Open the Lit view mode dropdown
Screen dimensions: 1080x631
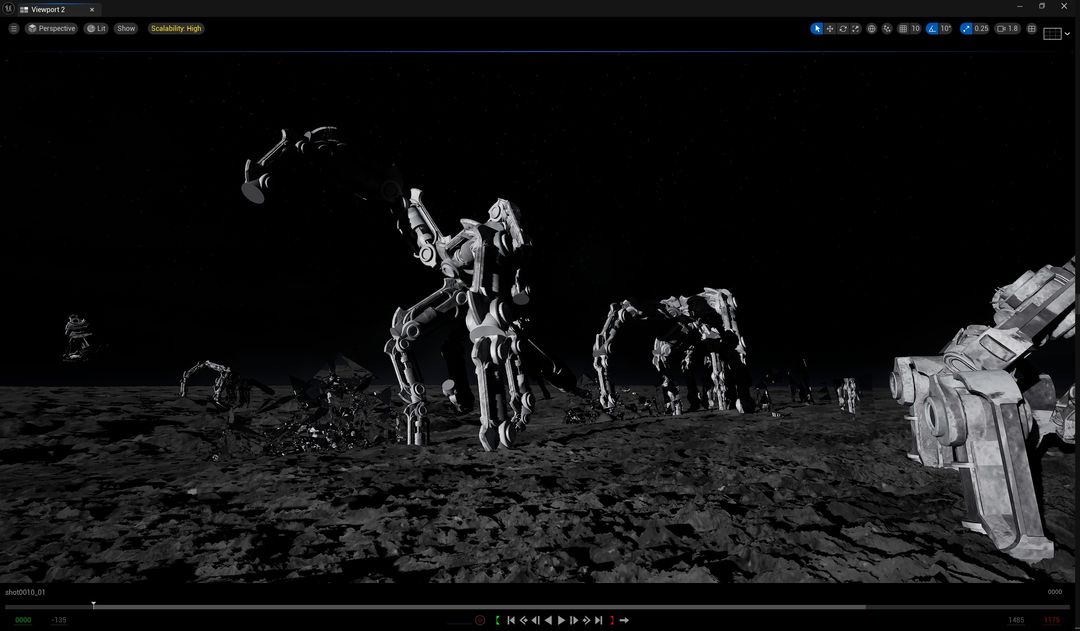[96, 29]
